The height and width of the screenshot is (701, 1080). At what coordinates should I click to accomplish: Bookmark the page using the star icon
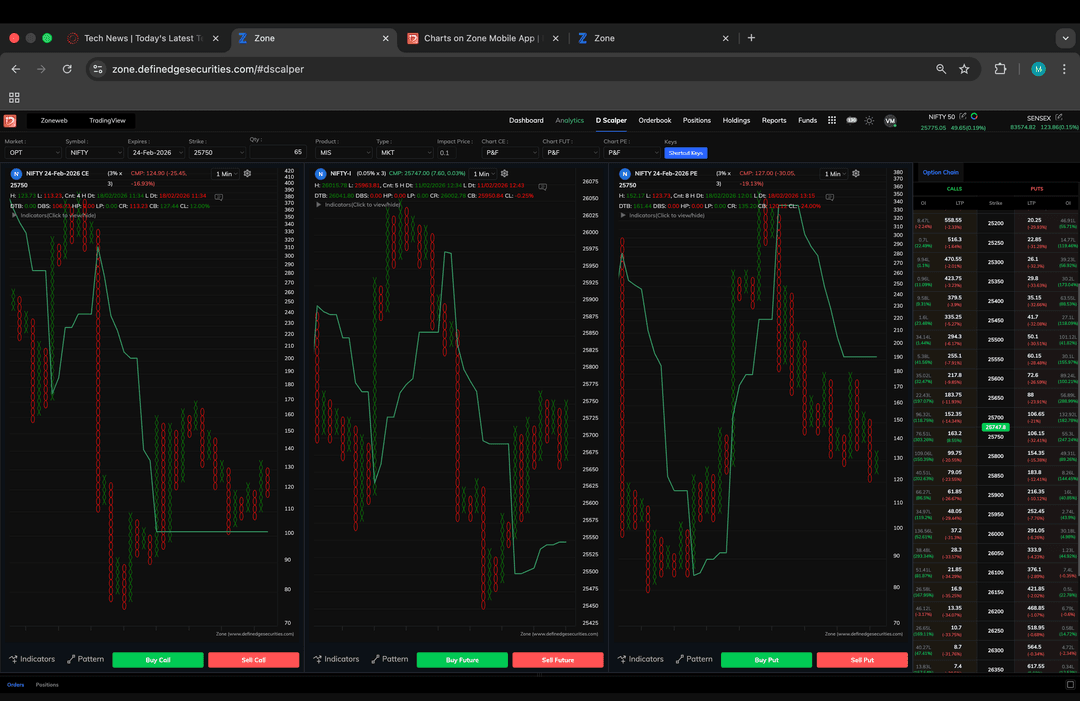pyautogui.click(x=964, y=69)
